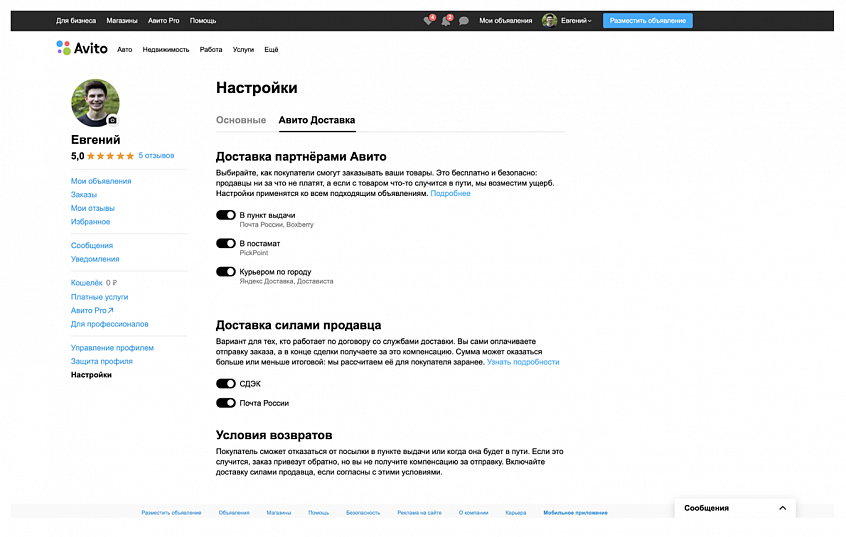Click the camera icon on profile photo

(x=112, y=120)
